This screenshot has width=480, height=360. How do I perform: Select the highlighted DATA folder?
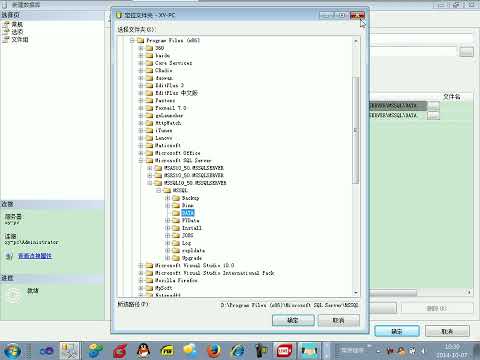(x=188, y=213)
